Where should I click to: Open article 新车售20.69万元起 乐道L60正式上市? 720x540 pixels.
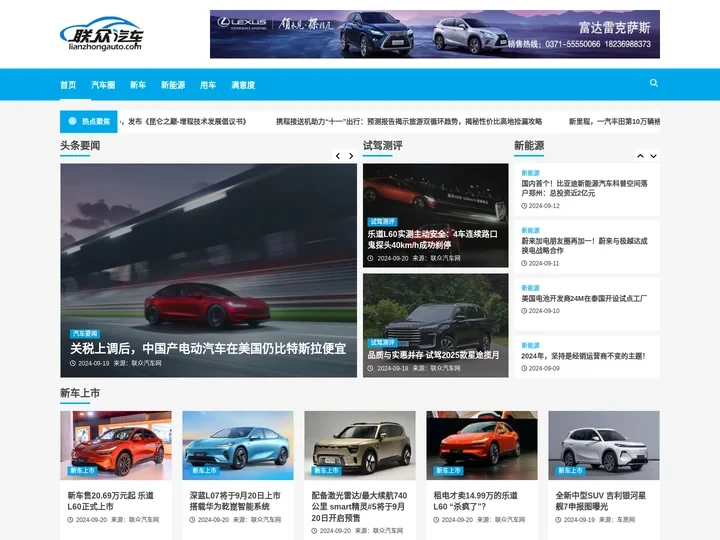(111, 501)
